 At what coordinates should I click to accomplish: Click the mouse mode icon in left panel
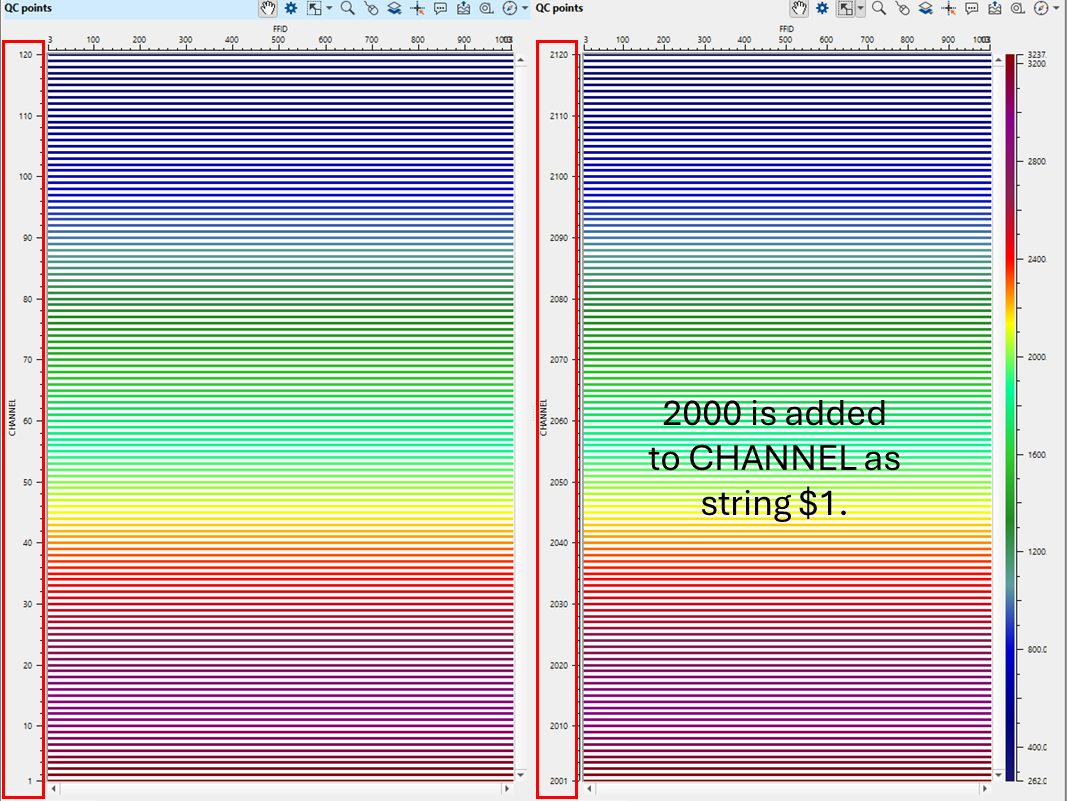pos(371,8)
